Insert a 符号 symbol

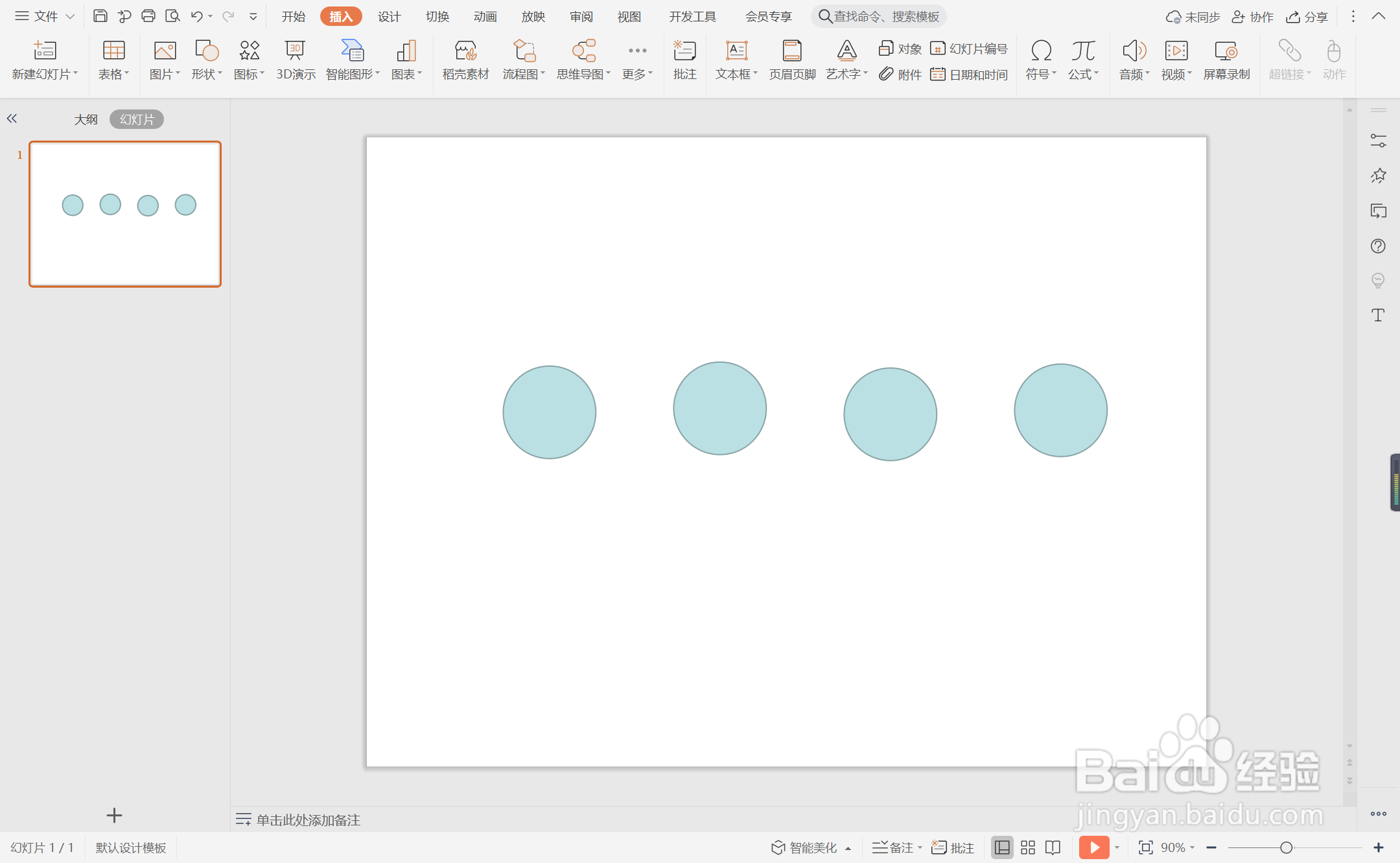click(x=1041, y=60)
